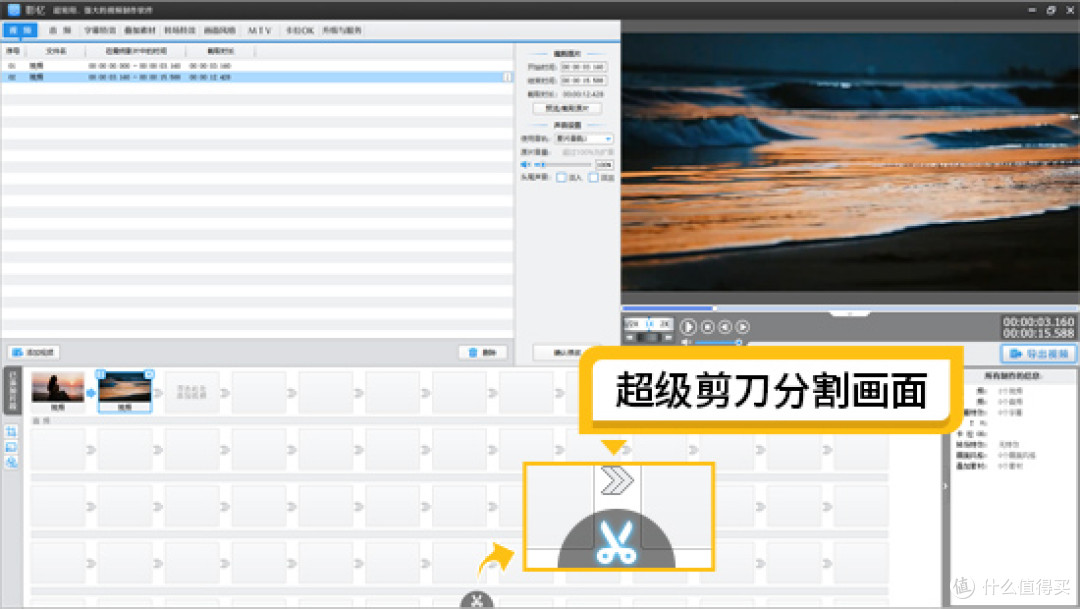This screenshot has height=609, width=1080.
Task: Select highlighted clip row 02 in list
Action: (257, 77)
